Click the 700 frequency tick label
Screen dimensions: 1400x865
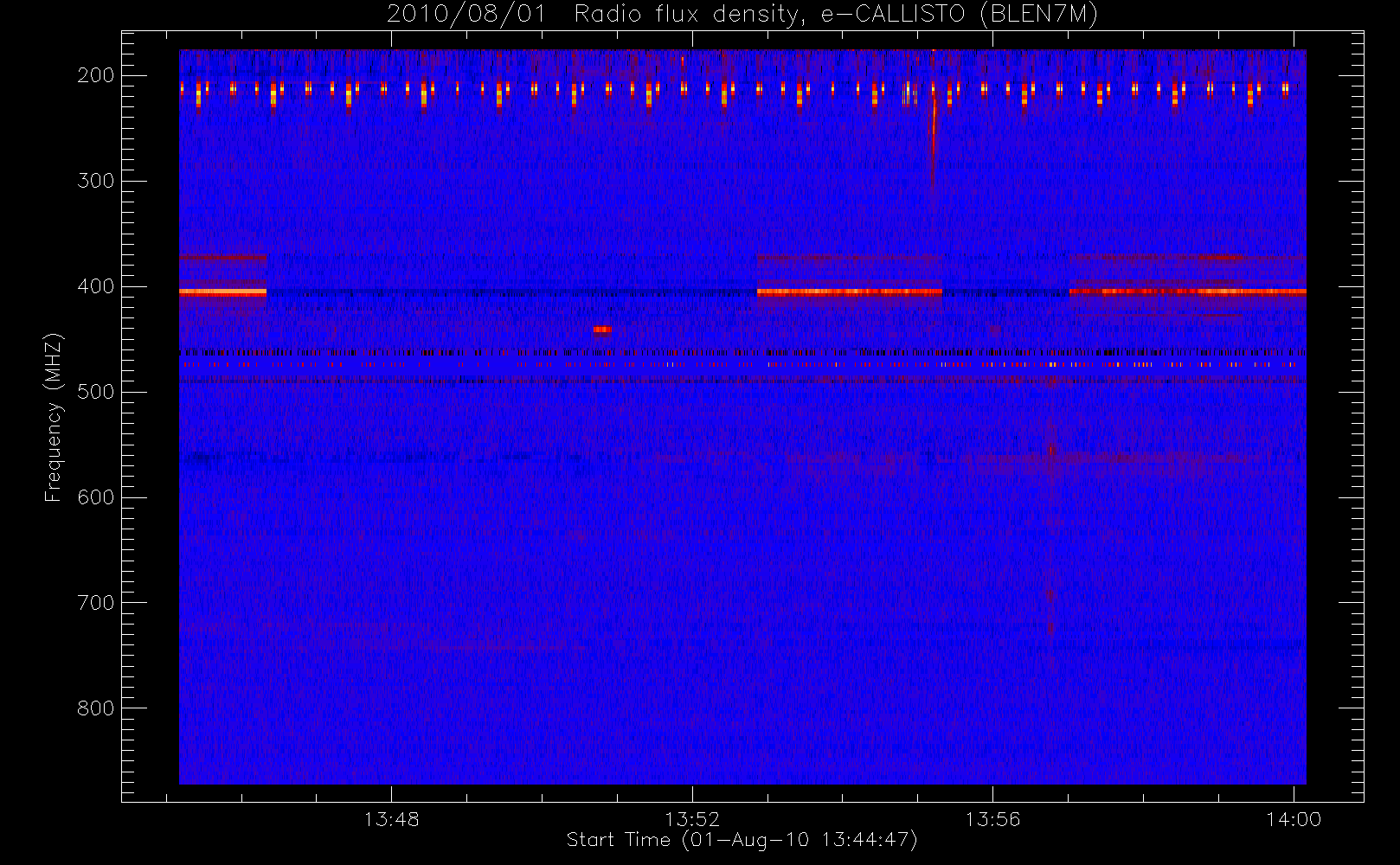click(96, 603)
